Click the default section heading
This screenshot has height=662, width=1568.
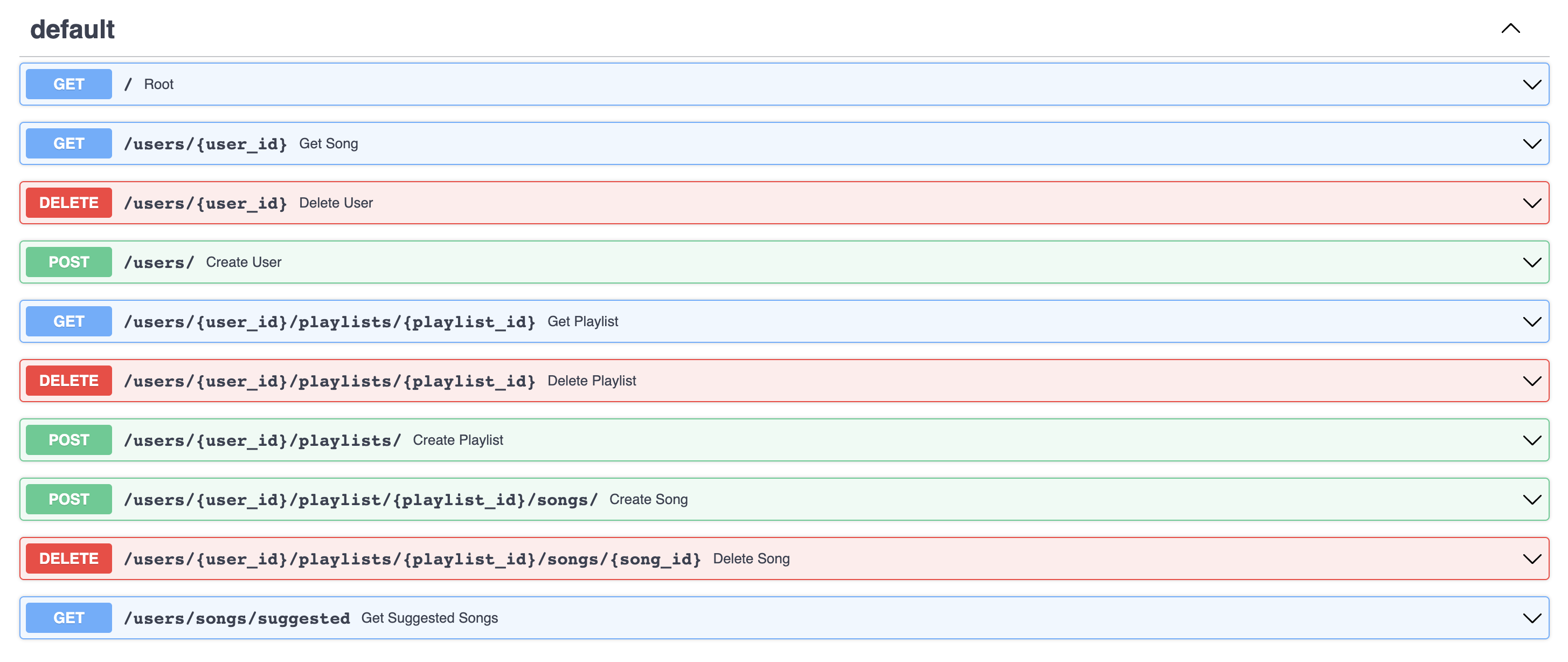(72, 29)
